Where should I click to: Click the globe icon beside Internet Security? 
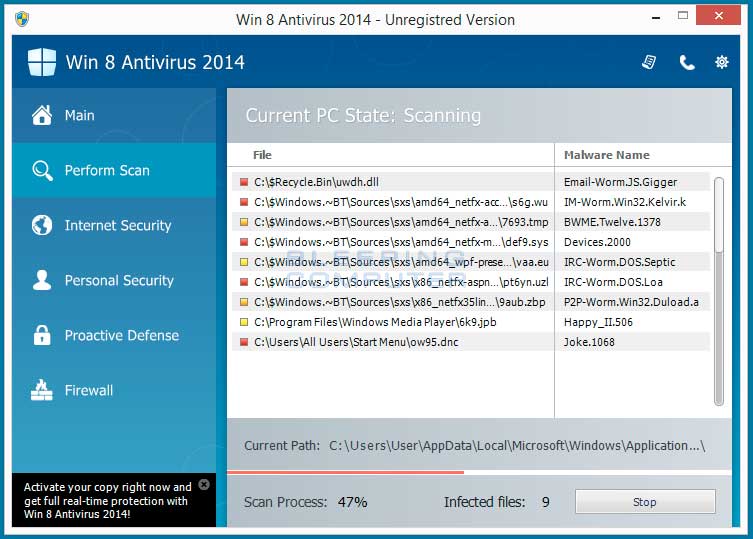[x=42, y=225]
